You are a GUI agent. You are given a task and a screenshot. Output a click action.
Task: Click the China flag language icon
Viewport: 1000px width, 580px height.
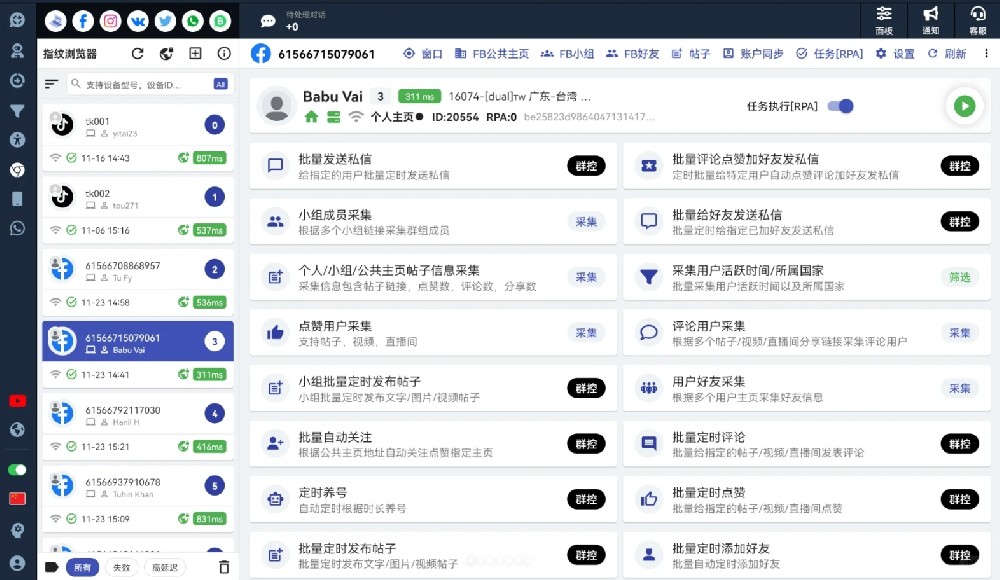17,498
